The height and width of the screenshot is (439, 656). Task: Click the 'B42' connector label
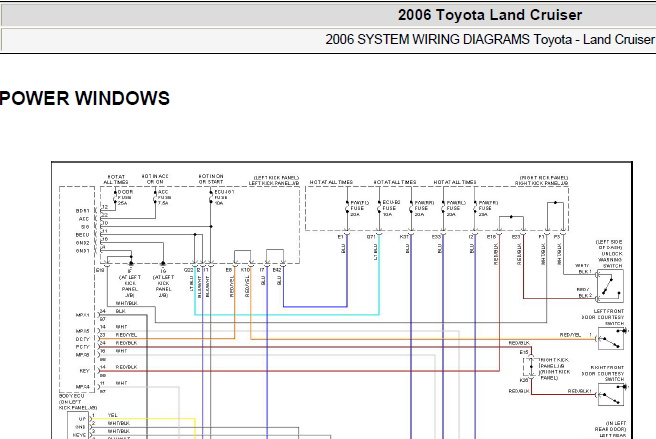pyautogui.click(x=277, y=270)
